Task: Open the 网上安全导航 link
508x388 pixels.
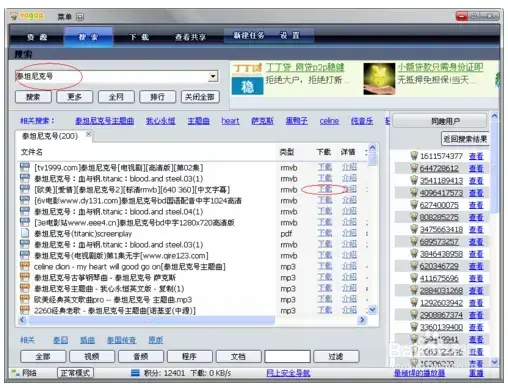Action: coord(288,373)
